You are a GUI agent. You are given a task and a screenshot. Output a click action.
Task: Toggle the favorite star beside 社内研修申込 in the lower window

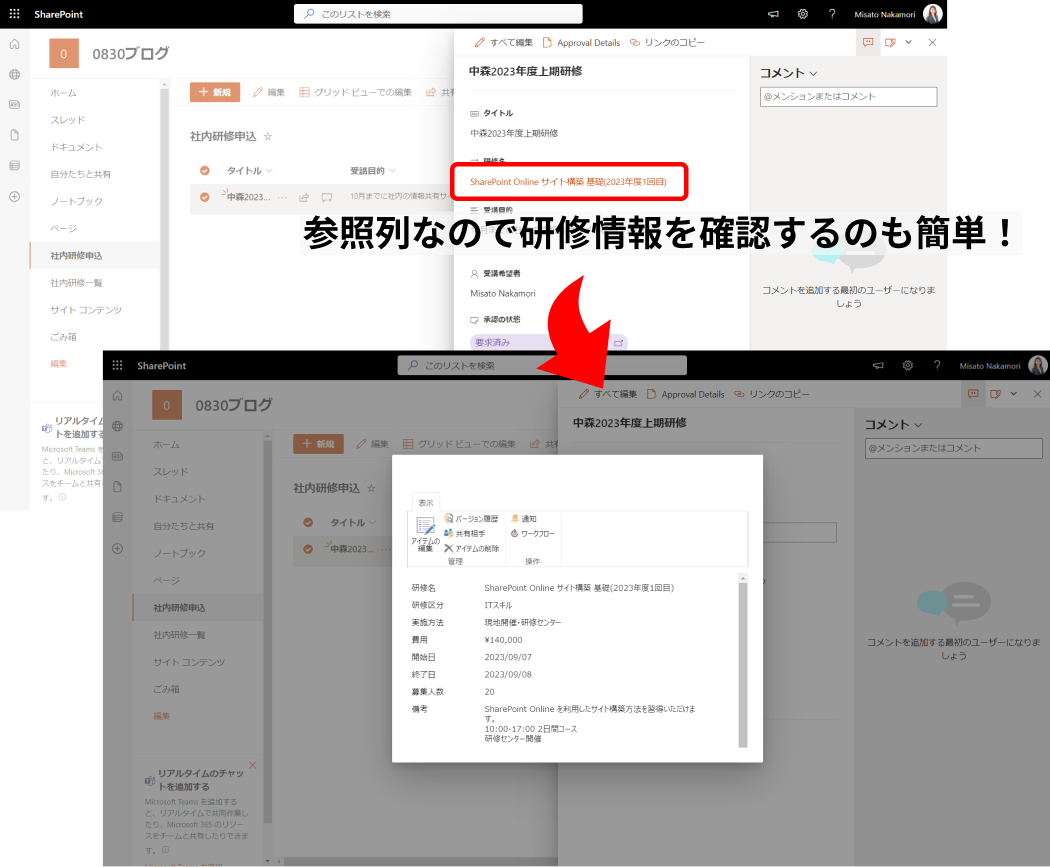pos(371,488)
